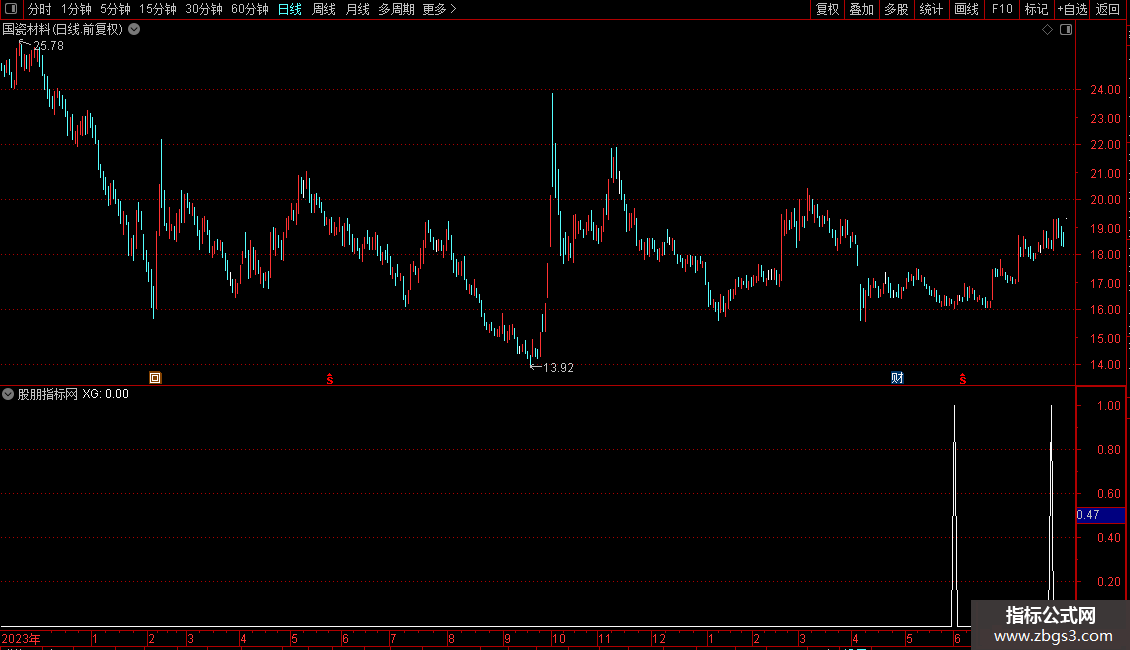Select the 日线 daily period
This screenshot has height=650, width=1130.
point(290,9)
